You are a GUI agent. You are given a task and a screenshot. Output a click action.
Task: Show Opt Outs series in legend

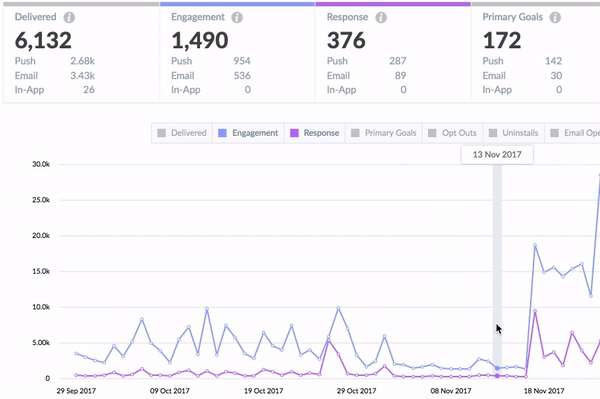(452, 133)
